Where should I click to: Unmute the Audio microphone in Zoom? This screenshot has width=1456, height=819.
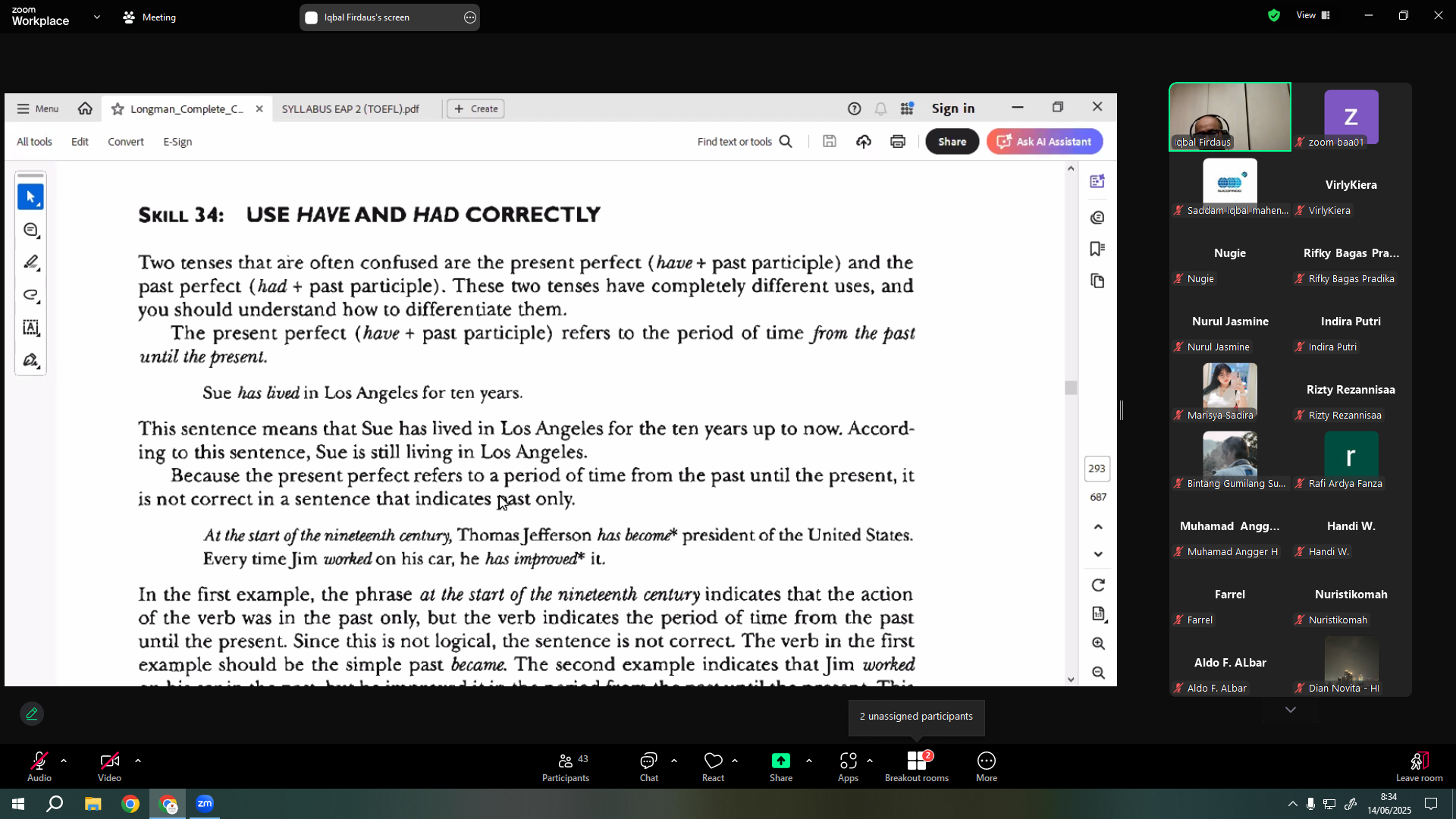(x=39, y=767)
